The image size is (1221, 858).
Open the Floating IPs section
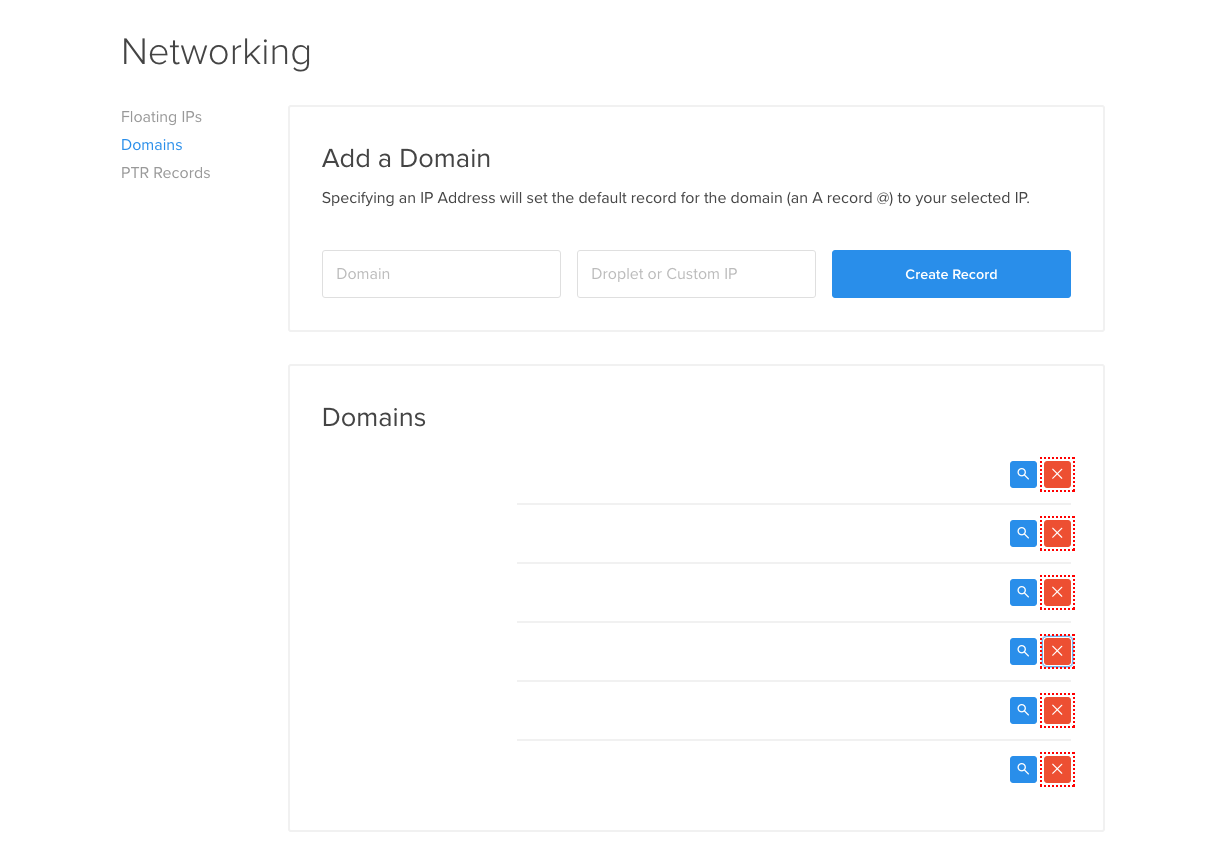coord(161,117)
